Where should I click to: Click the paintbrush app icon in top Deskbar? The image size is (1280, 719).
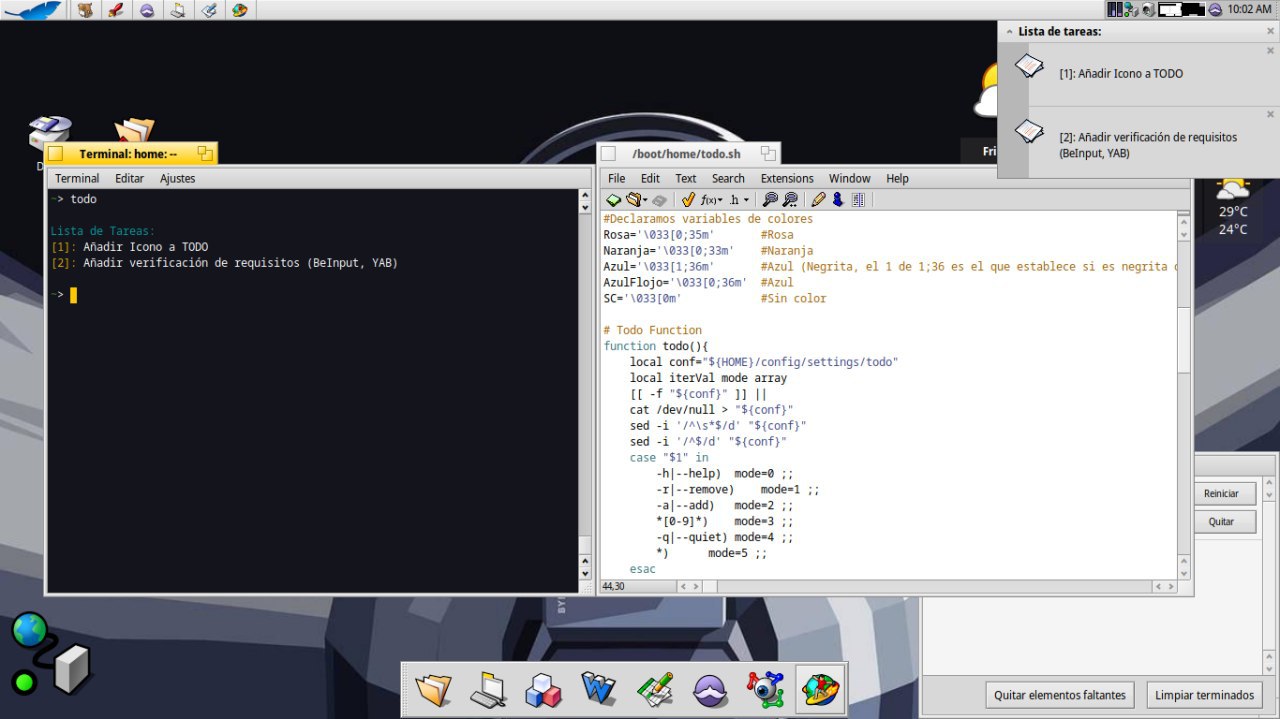pyautogui.click(x=116, y=10)
